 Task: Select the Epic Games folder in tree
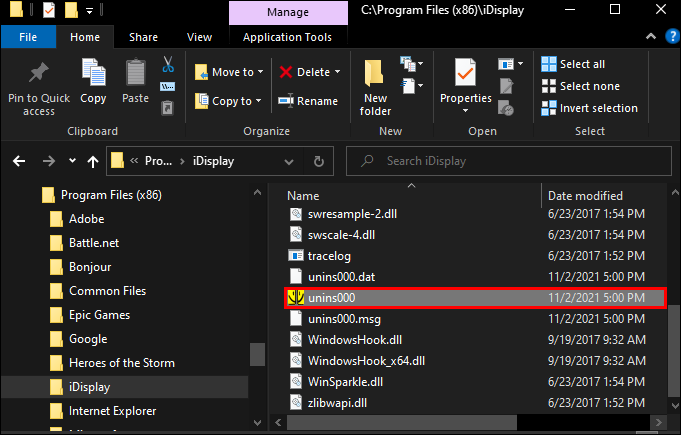[x=99, y=315]
